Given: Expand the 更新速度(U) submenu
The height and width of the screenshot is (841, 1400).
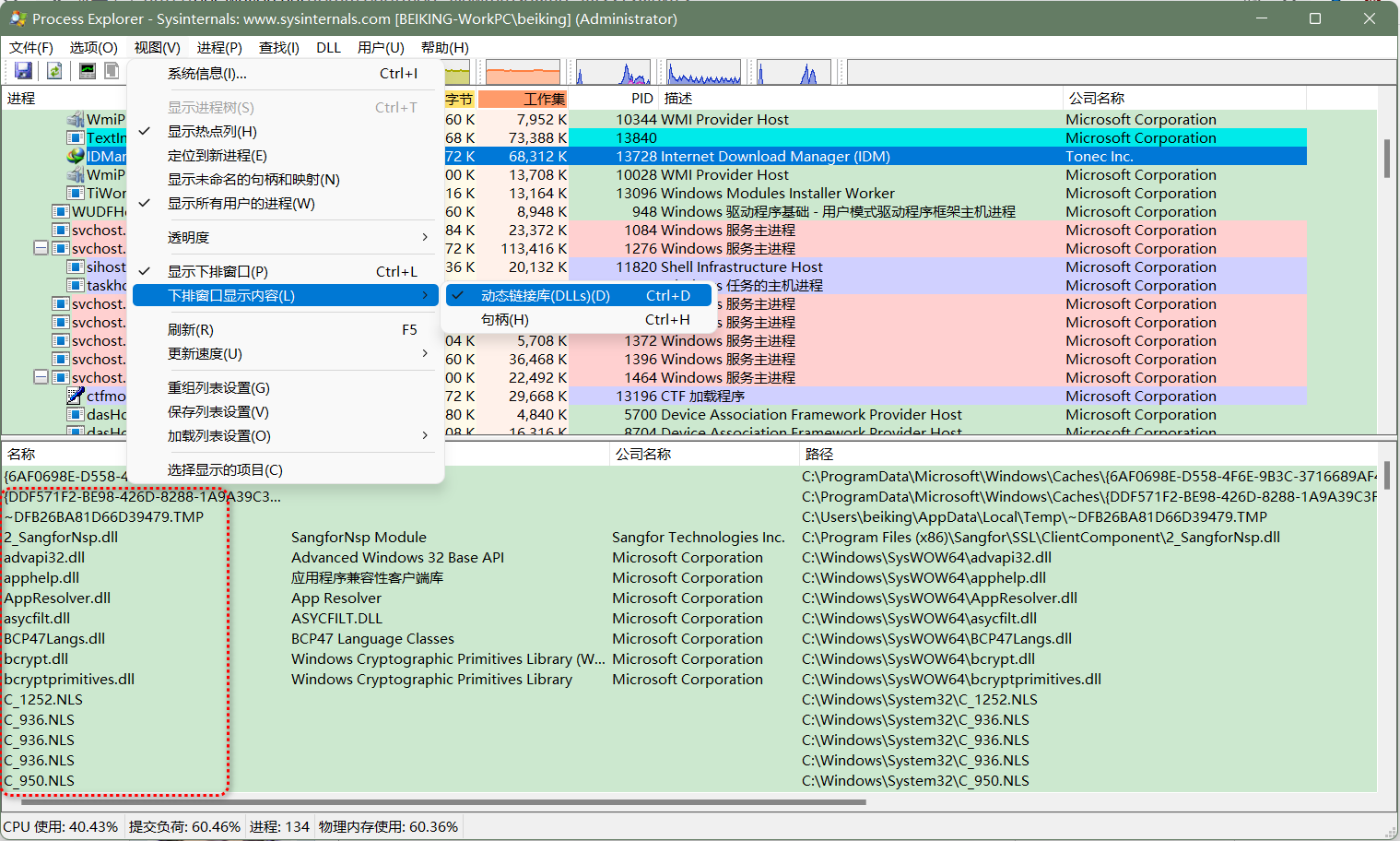Looking at the screenshot, I should tap(286, 354).
